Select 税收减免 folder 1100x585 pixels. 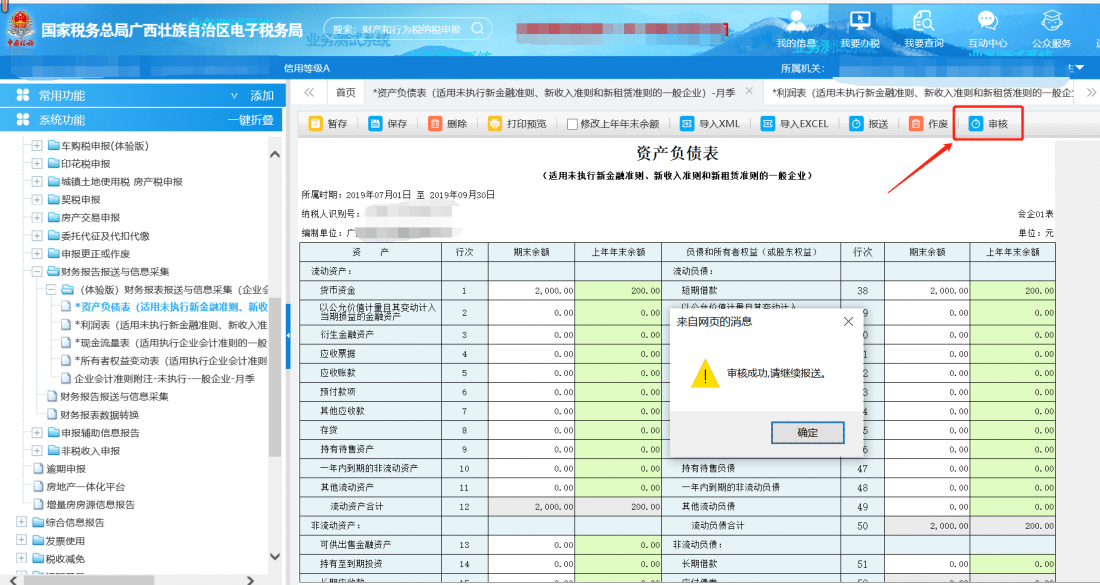coord(59,559)
